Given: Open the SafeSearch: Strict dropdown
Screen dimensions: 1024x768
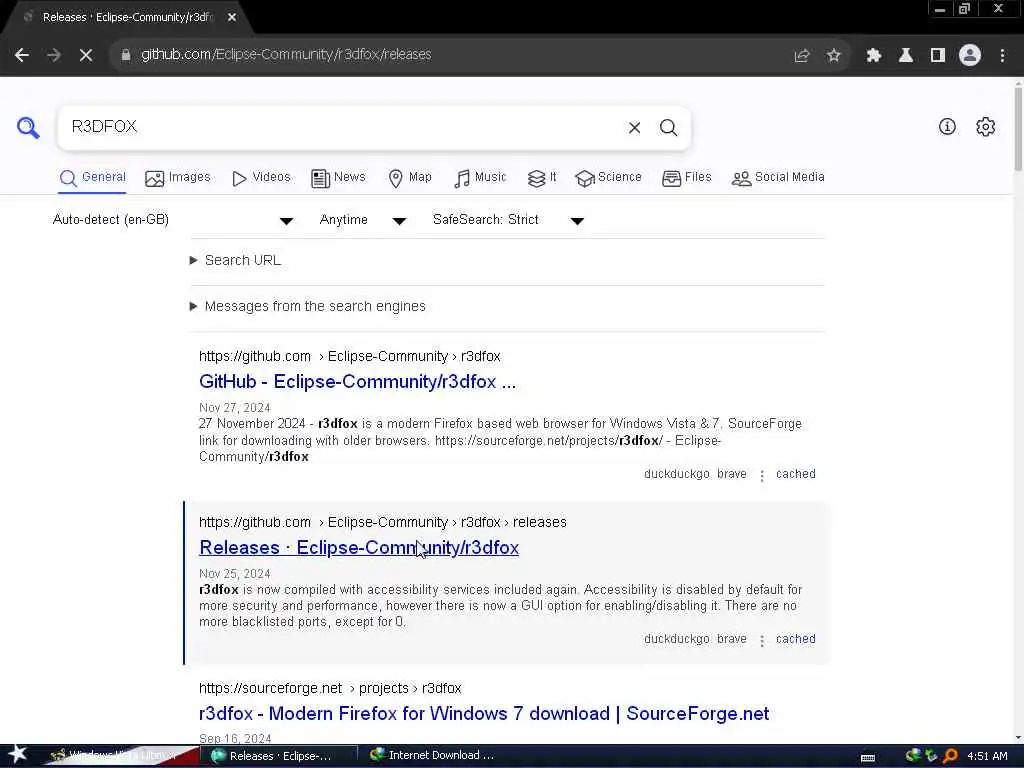Looking at the screenshot, I should [508, 220].
